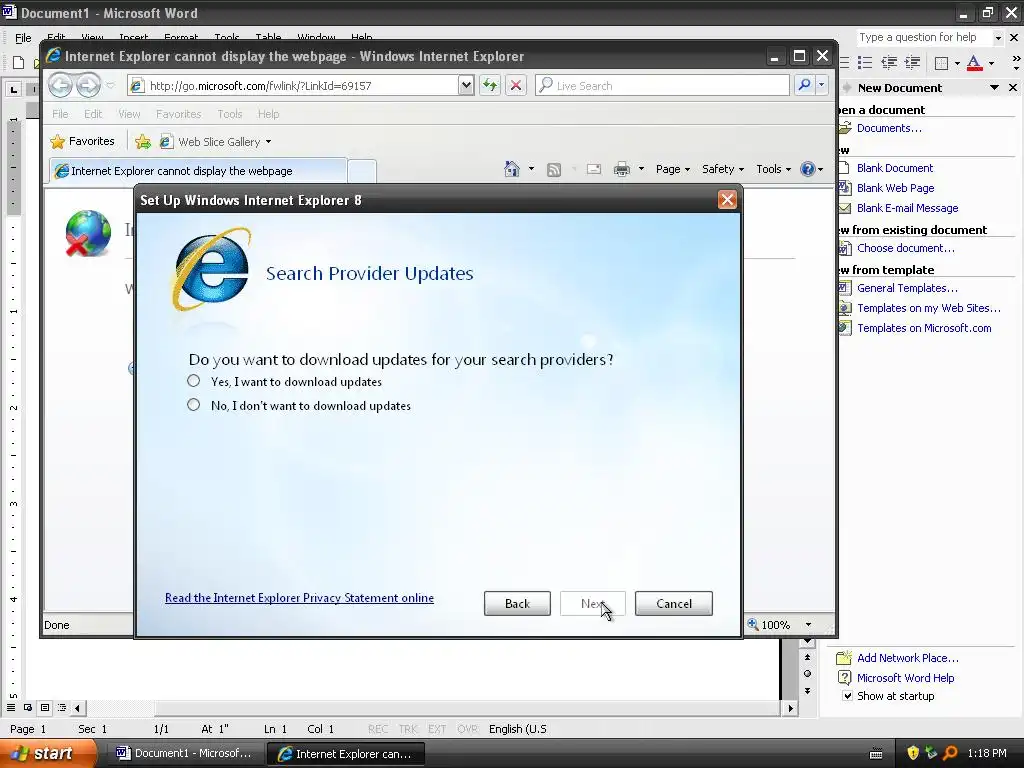Click Select Browse Object circle button
Image resolution: width=1024 pixels, height=768 pixels.
click(x=808, y=674)
